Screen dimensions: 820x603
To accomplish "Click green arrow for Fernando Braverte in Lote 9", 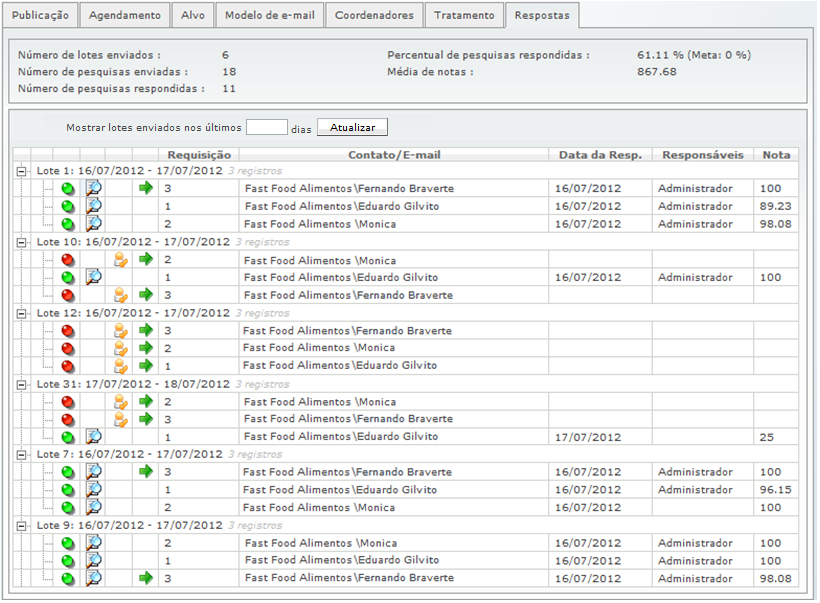I will pos(145,578).
